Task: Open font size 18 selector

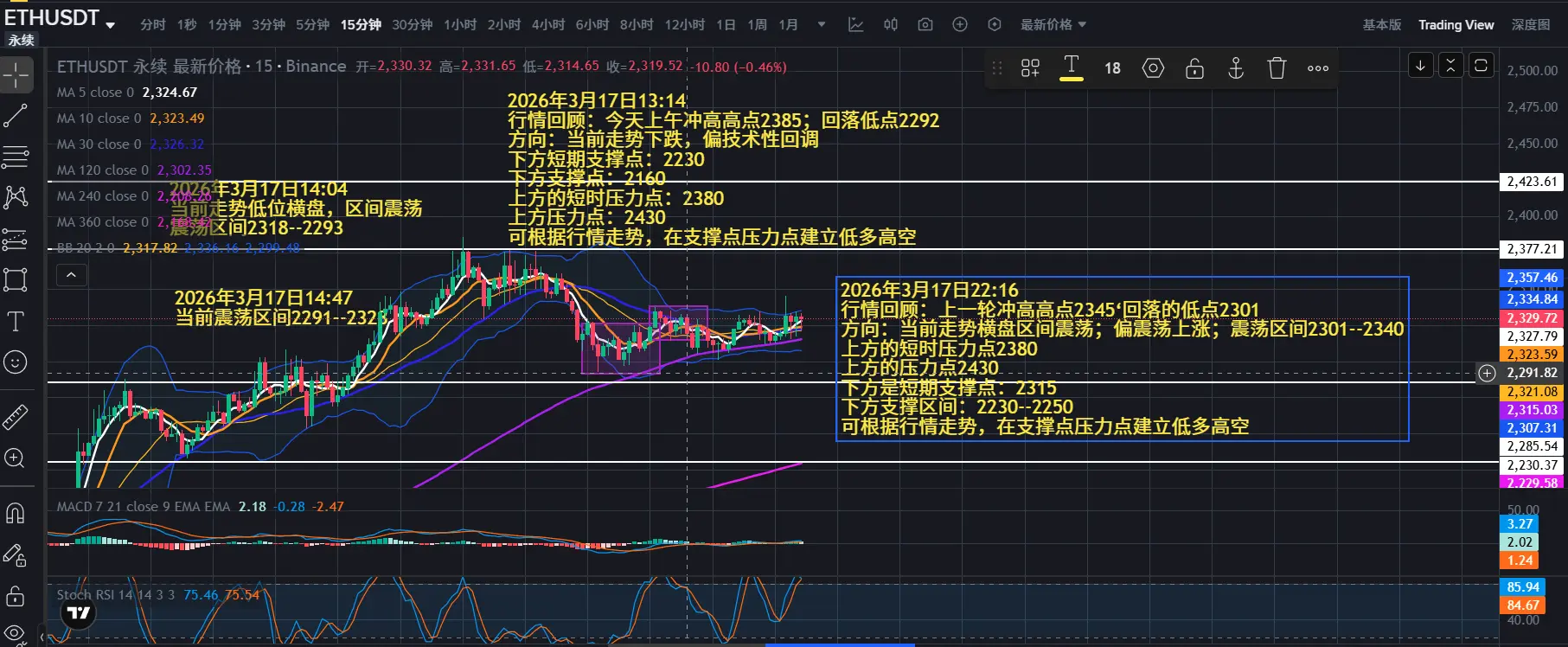Action: click(x=1112, y=68)
